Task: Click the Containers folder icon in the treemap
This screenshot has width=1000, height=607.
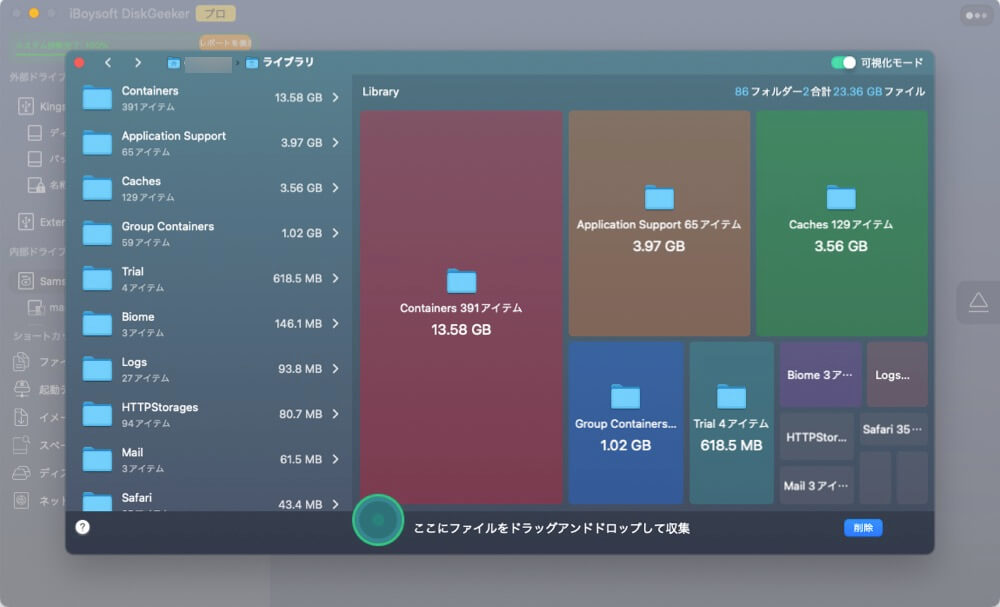Action: [x=462, y=281]
